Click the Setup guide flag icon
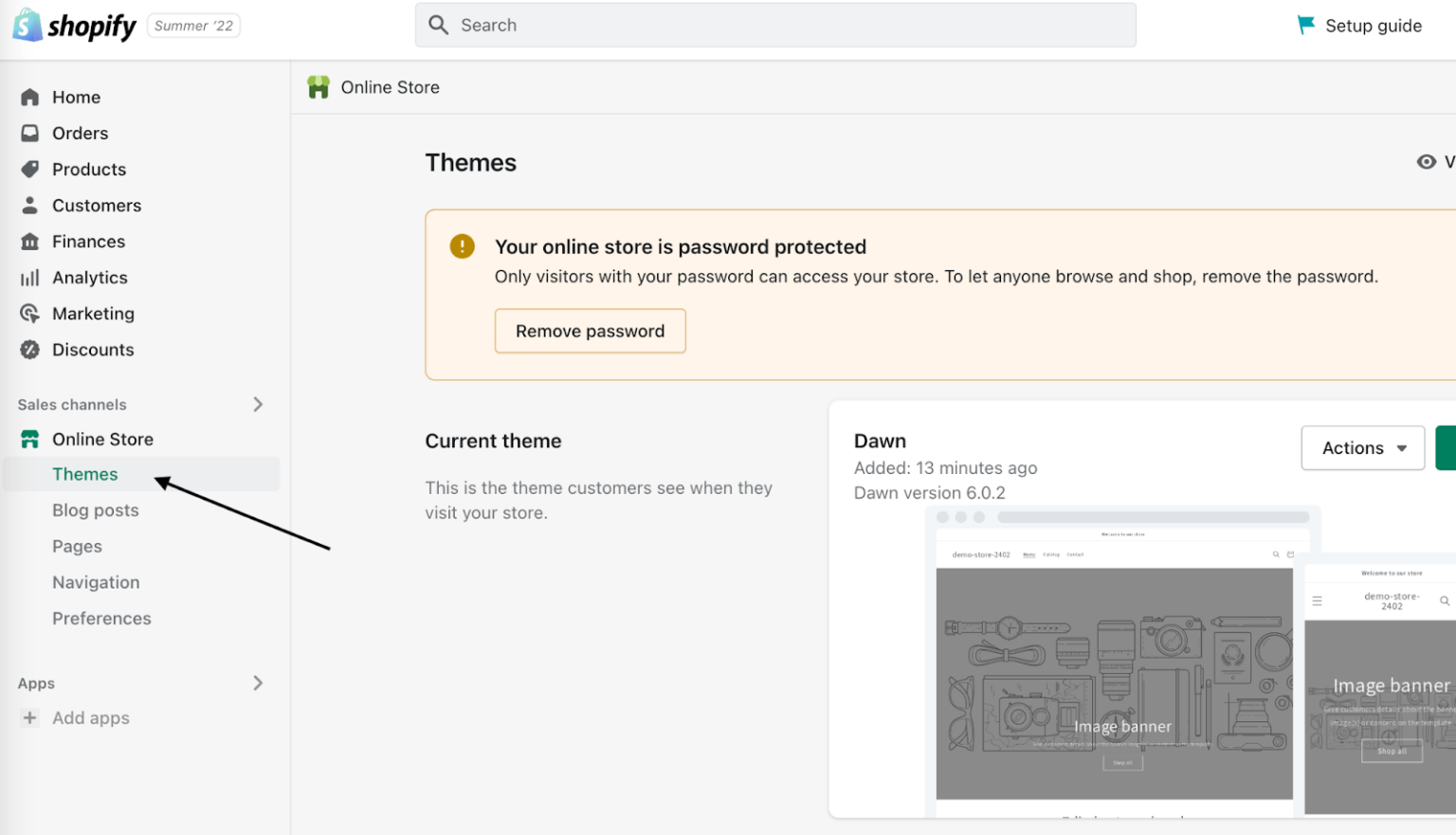Image resolution: width=1456 pixels, height=835 pixels. pos(1304,26)
